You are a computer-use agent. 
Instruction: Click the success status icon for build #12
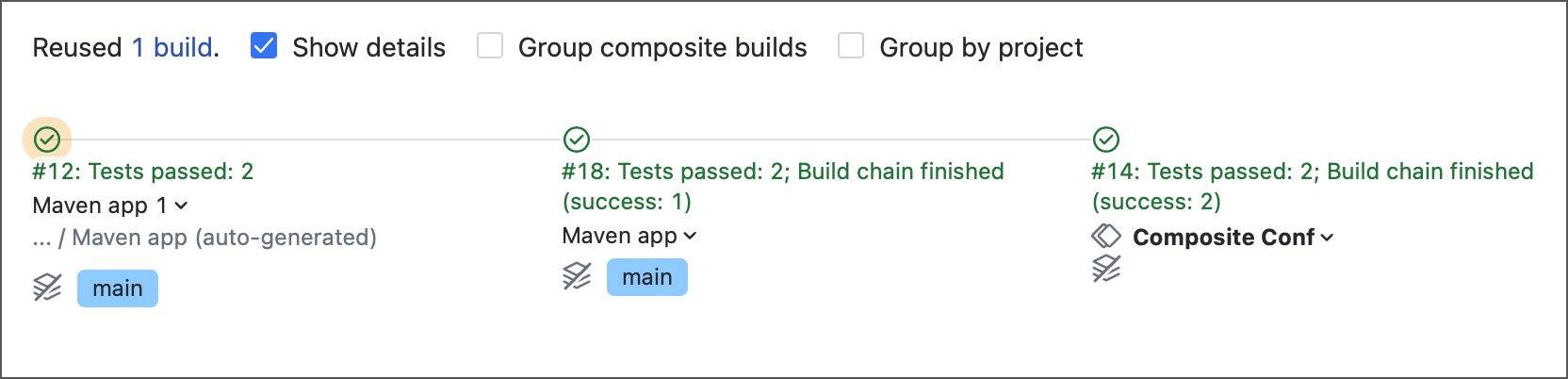pyautogui.click(x=47, y=140)
